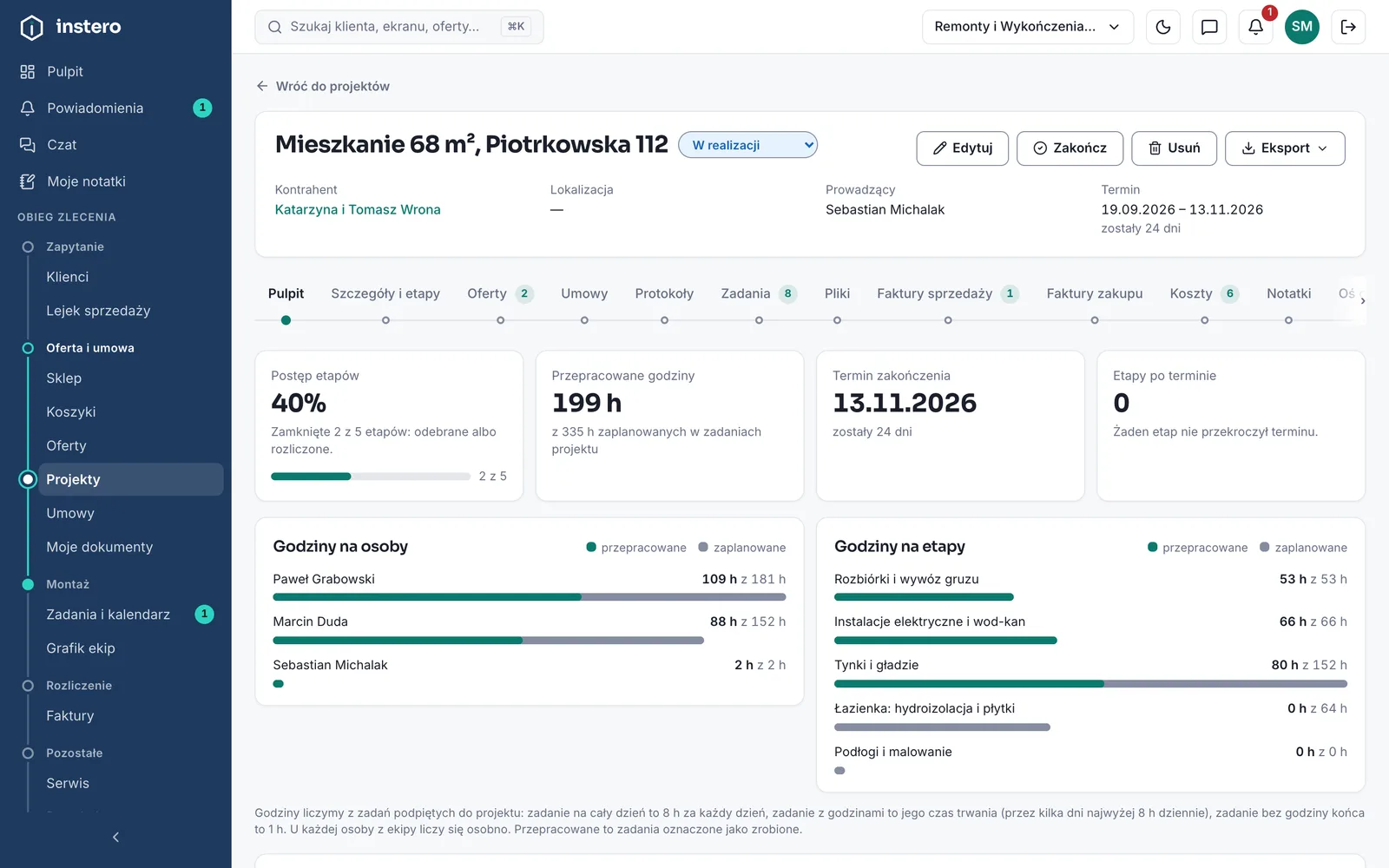Open the Protokoły tab

(x=664, y=293)
